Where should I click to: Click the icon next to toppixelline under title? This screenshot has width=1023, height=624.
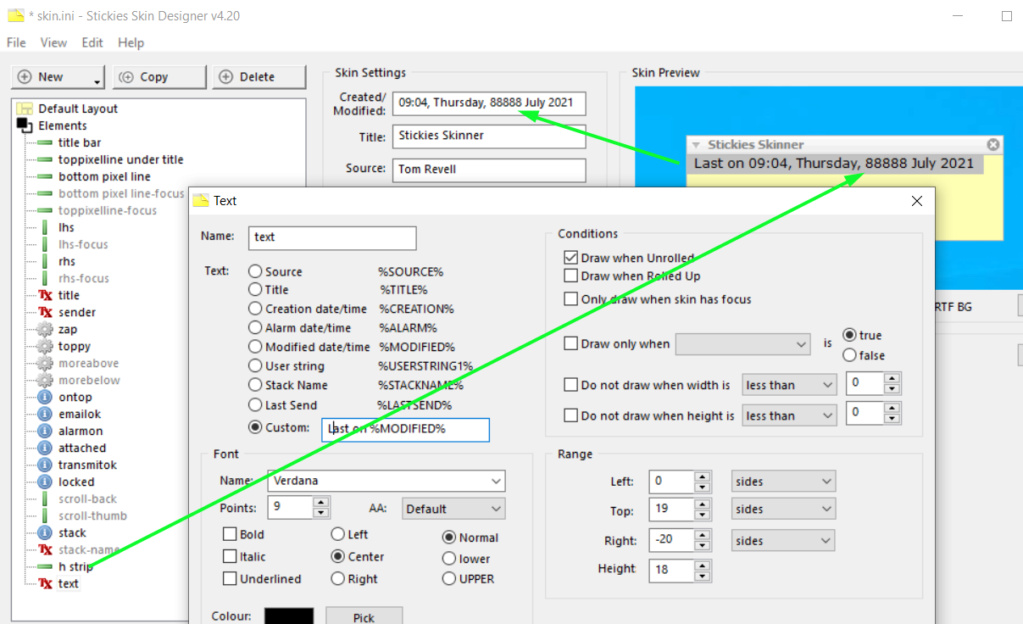(45, 159)
